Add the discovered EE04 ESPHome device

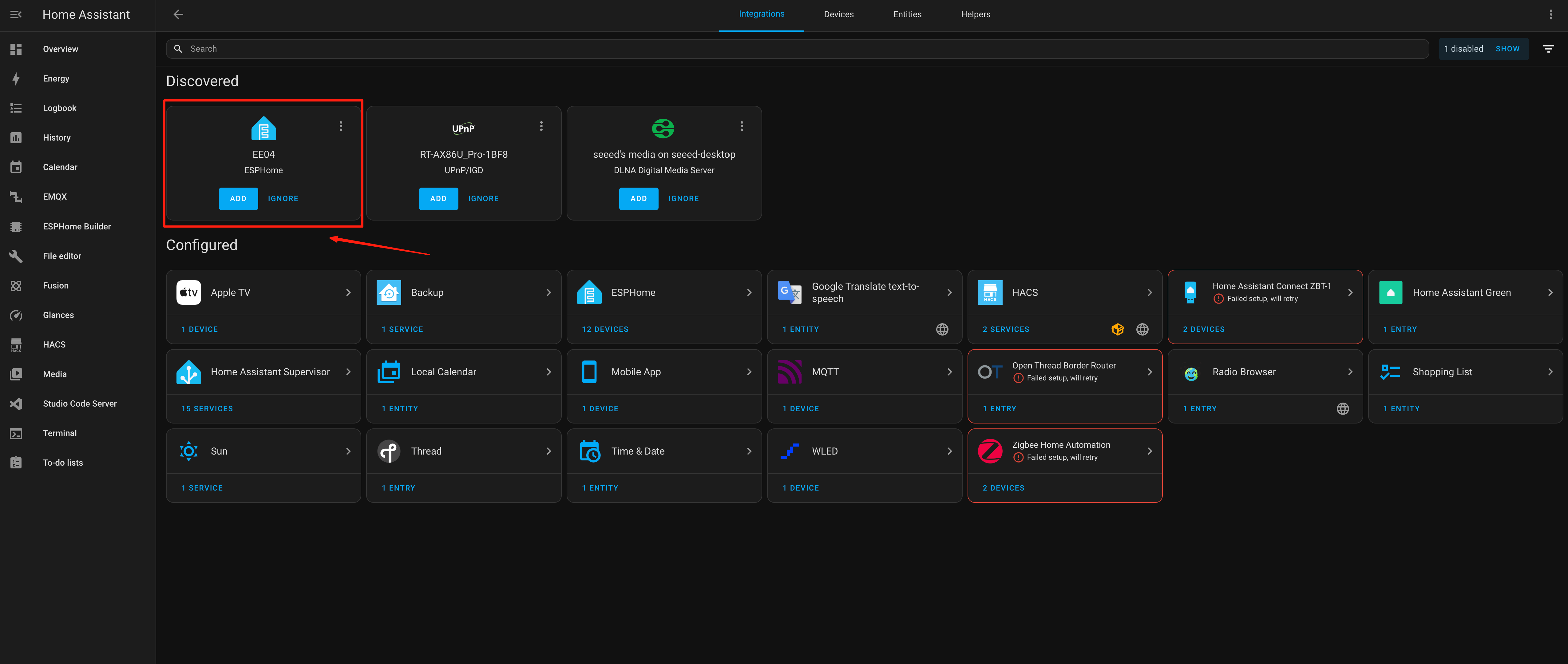[x=238, y=199]
